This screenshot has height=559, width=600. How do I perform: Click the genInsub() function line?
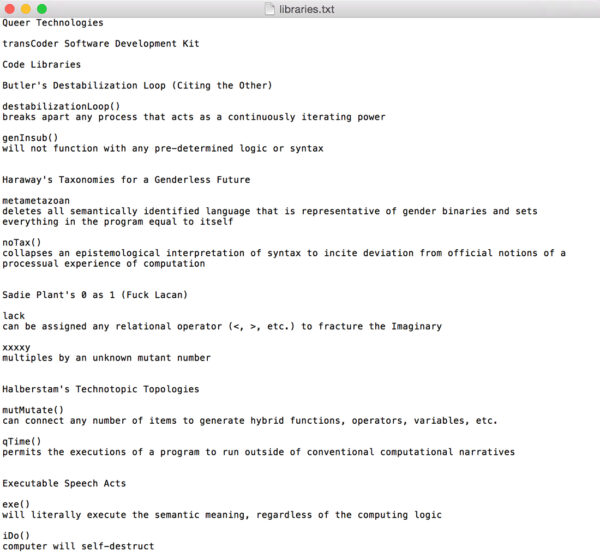pos(30,138)
